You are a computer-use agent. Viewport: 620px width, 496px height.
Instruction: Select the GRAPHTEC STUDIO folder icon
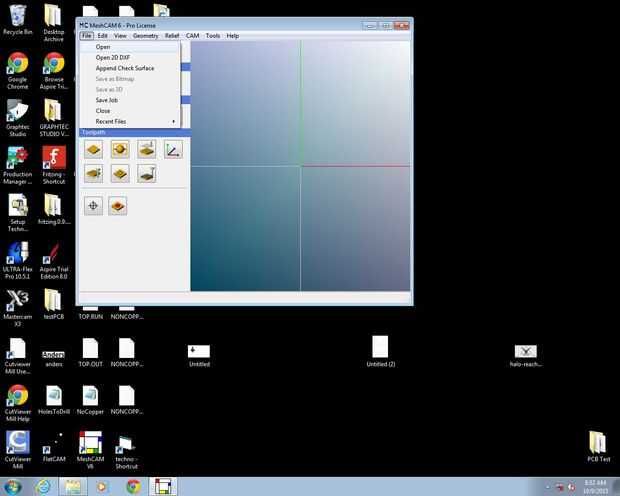(x=54, y=118)
